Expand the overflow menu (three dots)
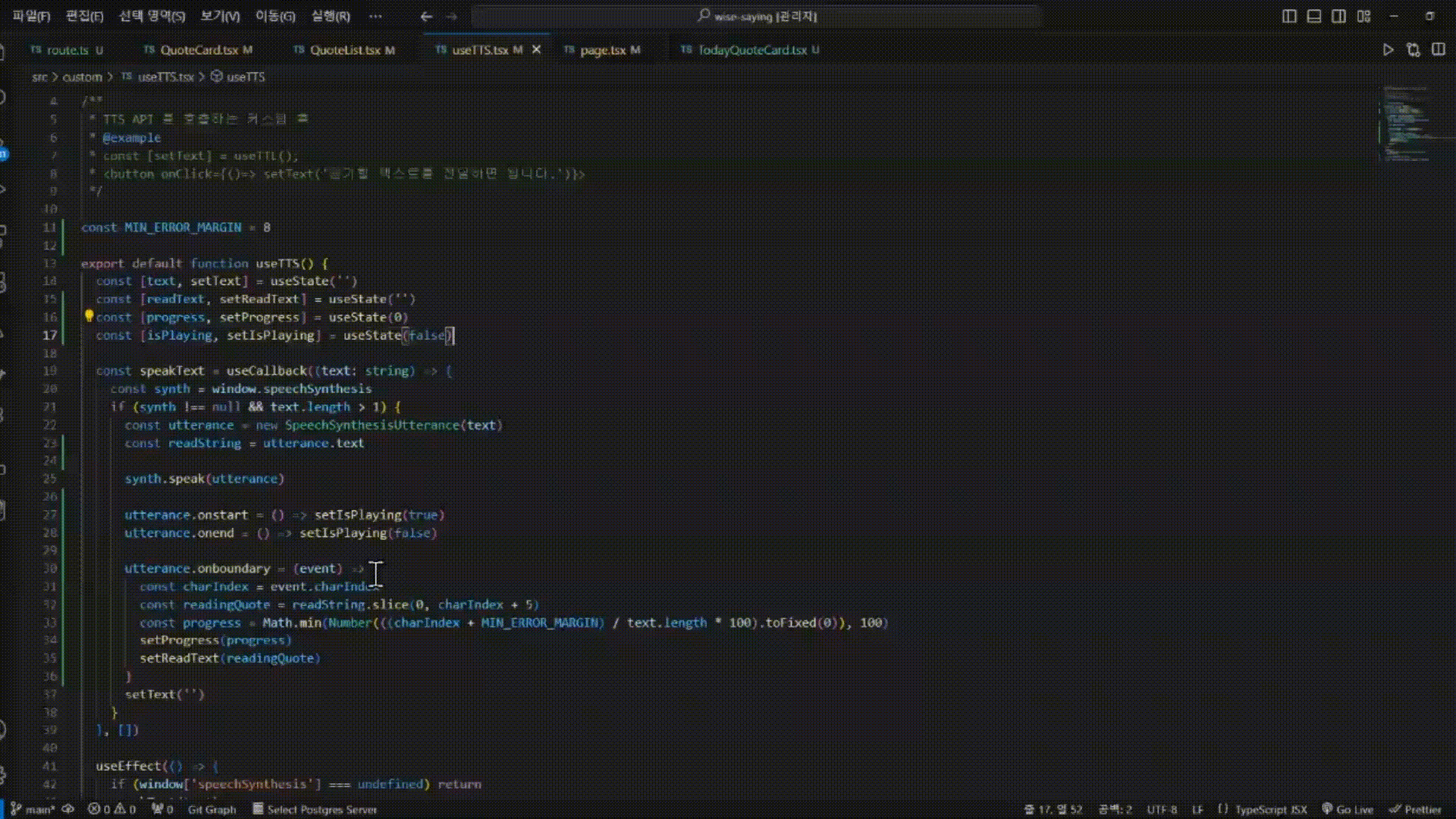The image size is (1456, 819). (x=375, y=16)
